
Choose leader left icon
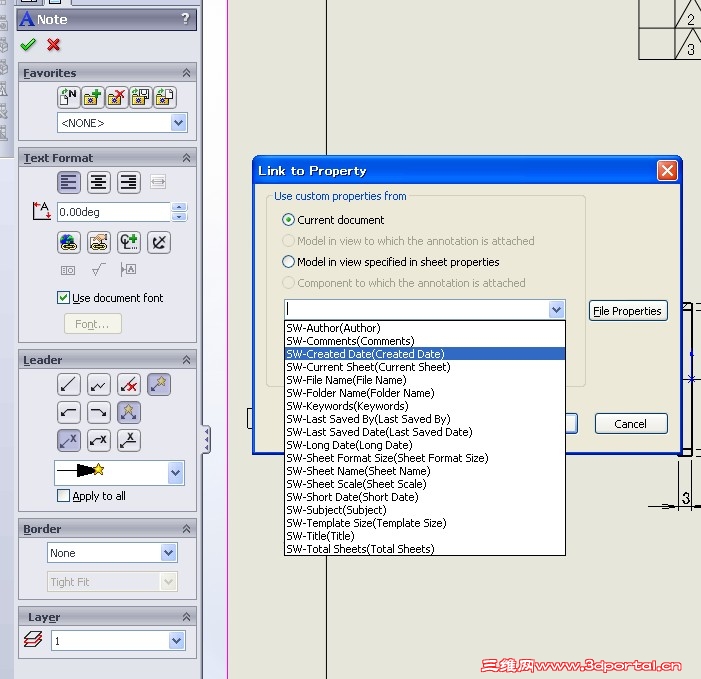[x=68, y=412]
